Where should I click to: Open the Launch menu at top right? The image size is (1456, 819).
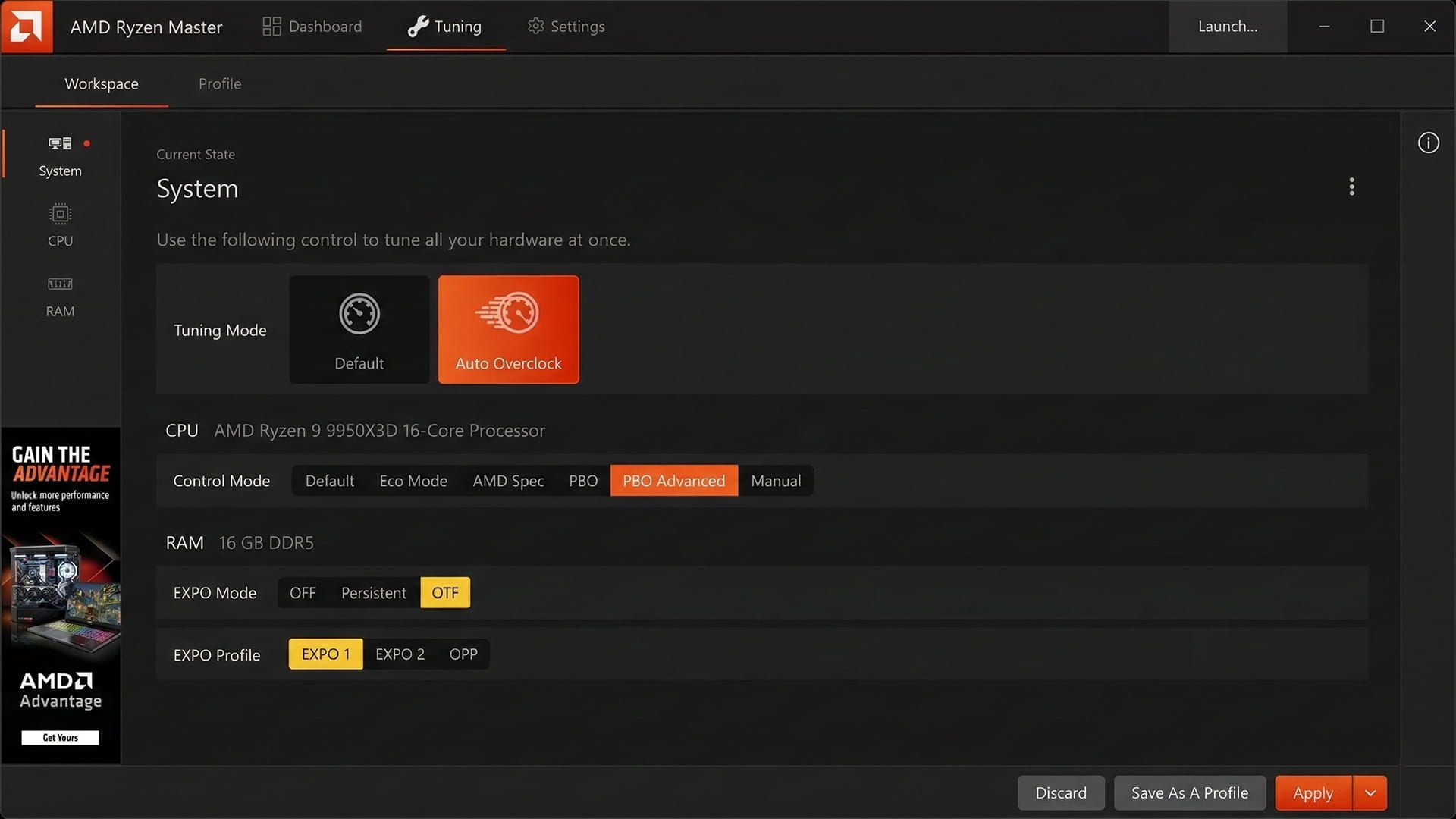click(1227, 26)
